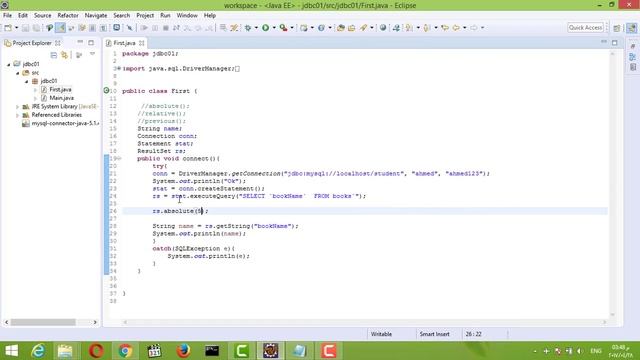Click the Debug bug icon

click(x=248, y=28)
